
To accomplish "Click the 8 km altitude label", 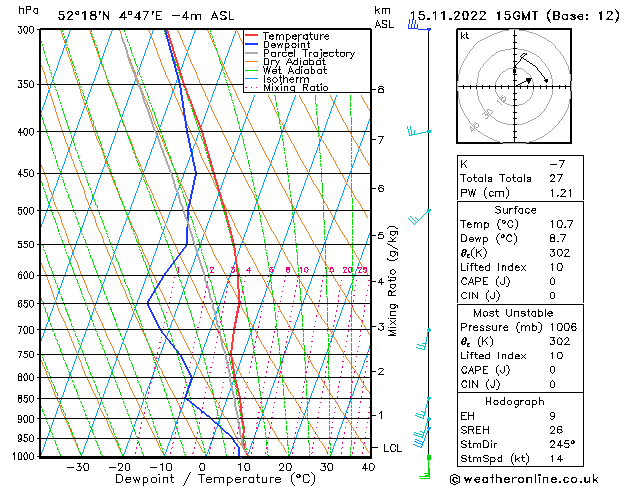I will (381, 89).
